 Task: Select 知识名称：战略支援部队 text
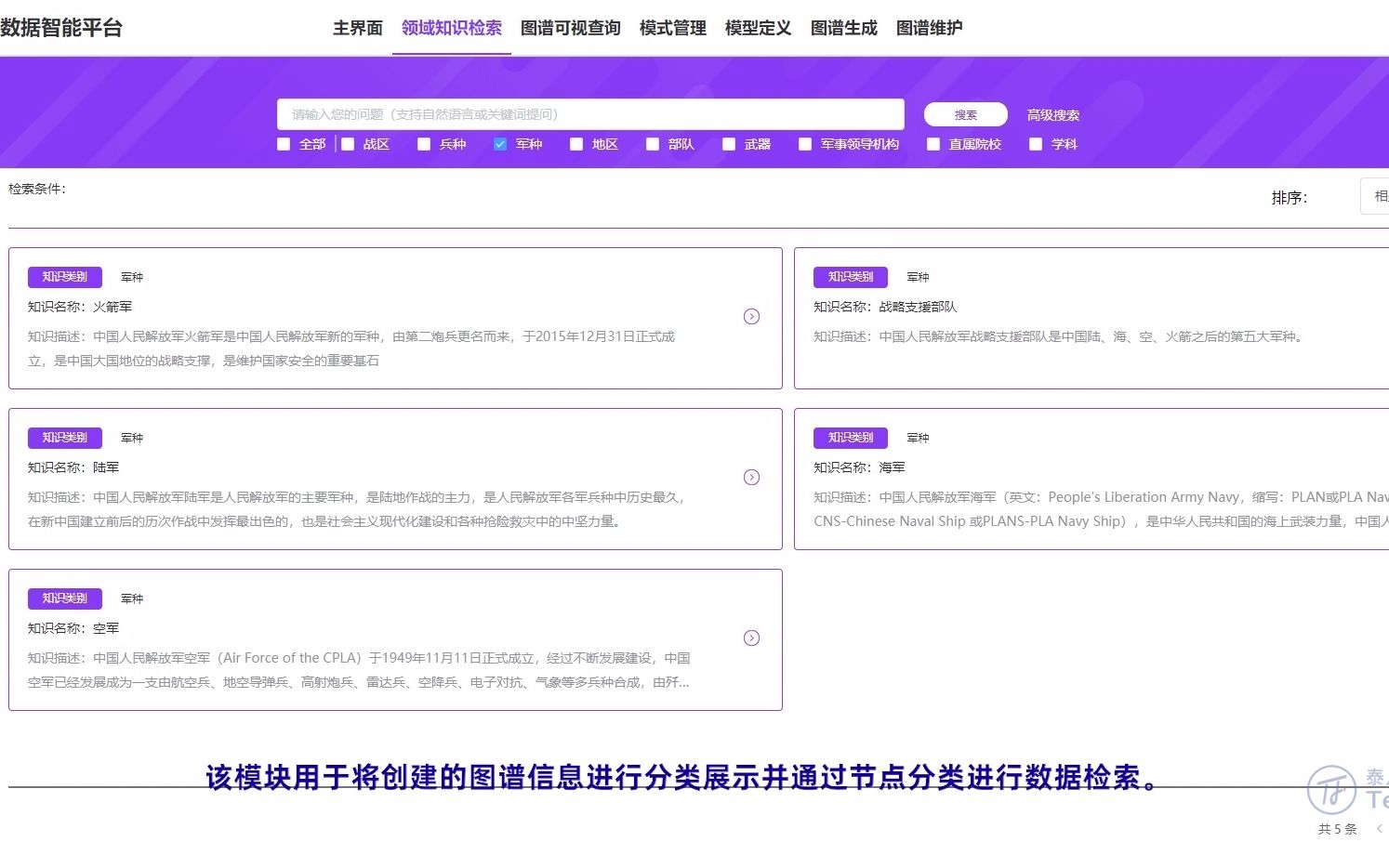[885, 307]
